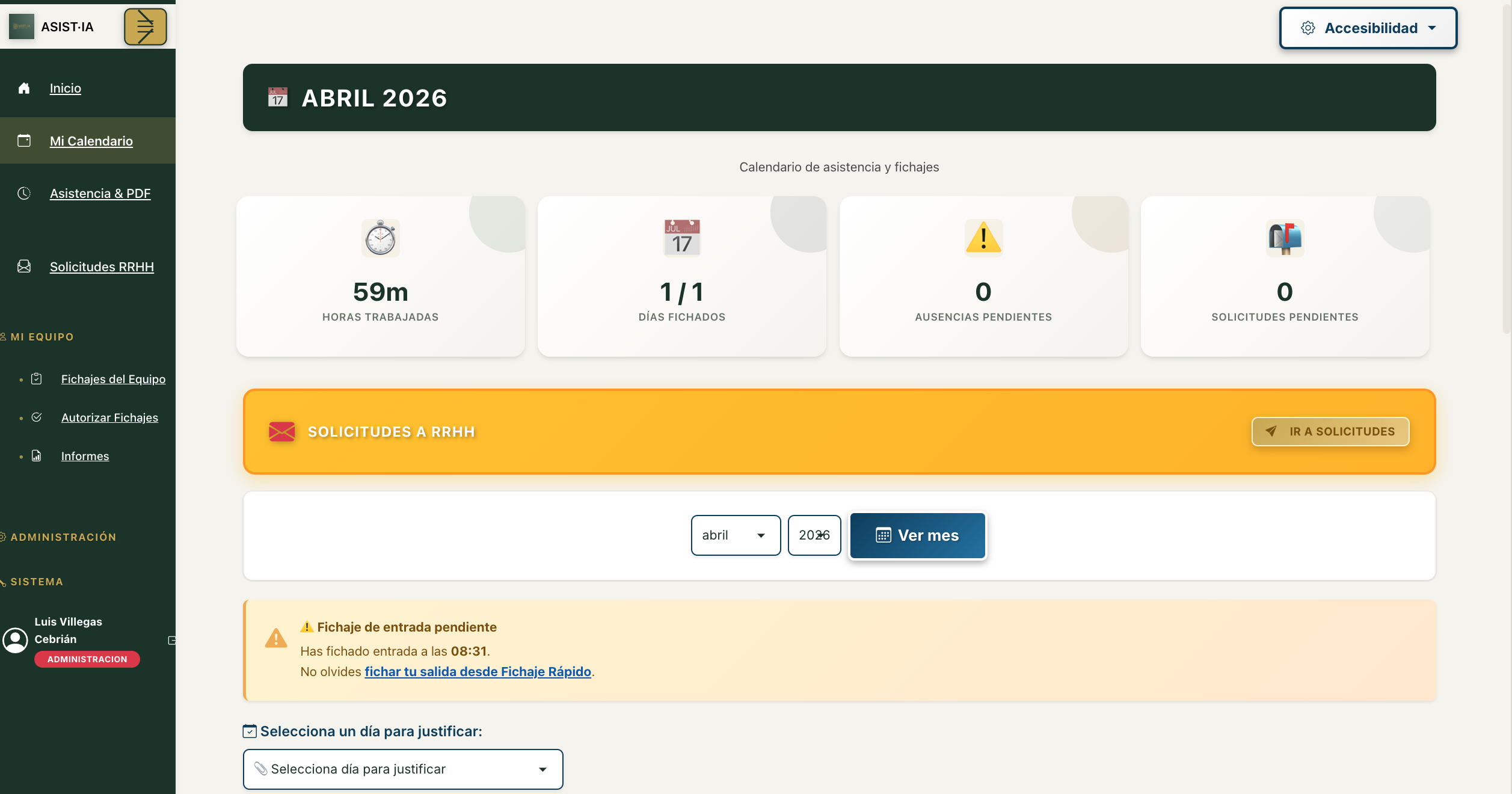Expand the Selecciona día para justificar dropdown
The image size is (1512, 794).
[x=402, y=769]
